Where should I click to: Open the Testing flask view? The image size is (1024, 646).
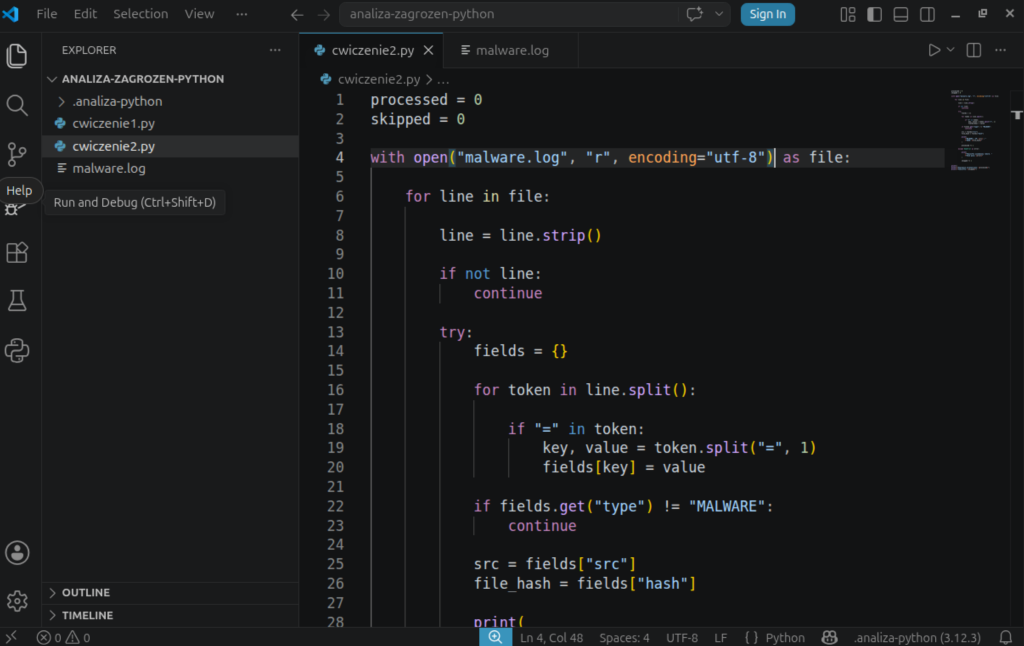point(17,301)
